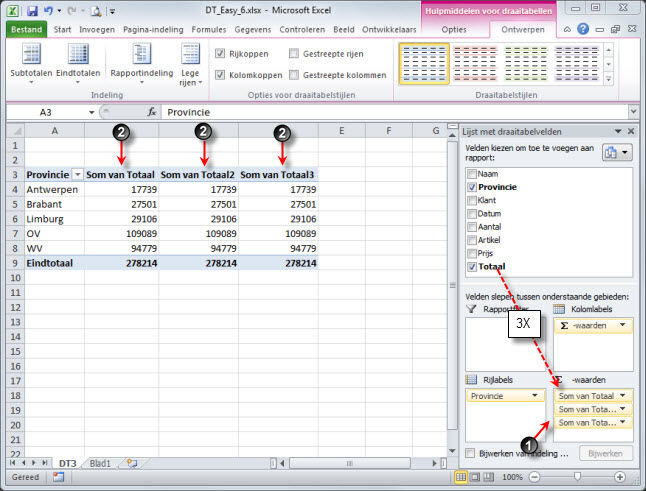Switch to the Invoegen ribbon tab
The image size is (646, 491).
[97, 30]
